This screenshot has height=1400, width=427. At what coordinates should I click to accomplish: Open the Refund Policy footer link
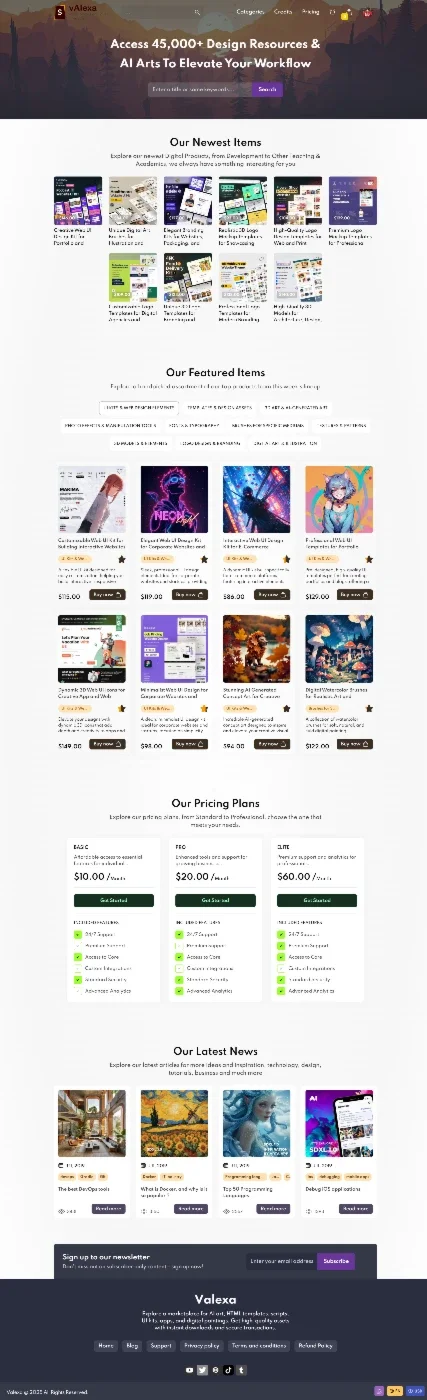click(x=315, y=1346)
